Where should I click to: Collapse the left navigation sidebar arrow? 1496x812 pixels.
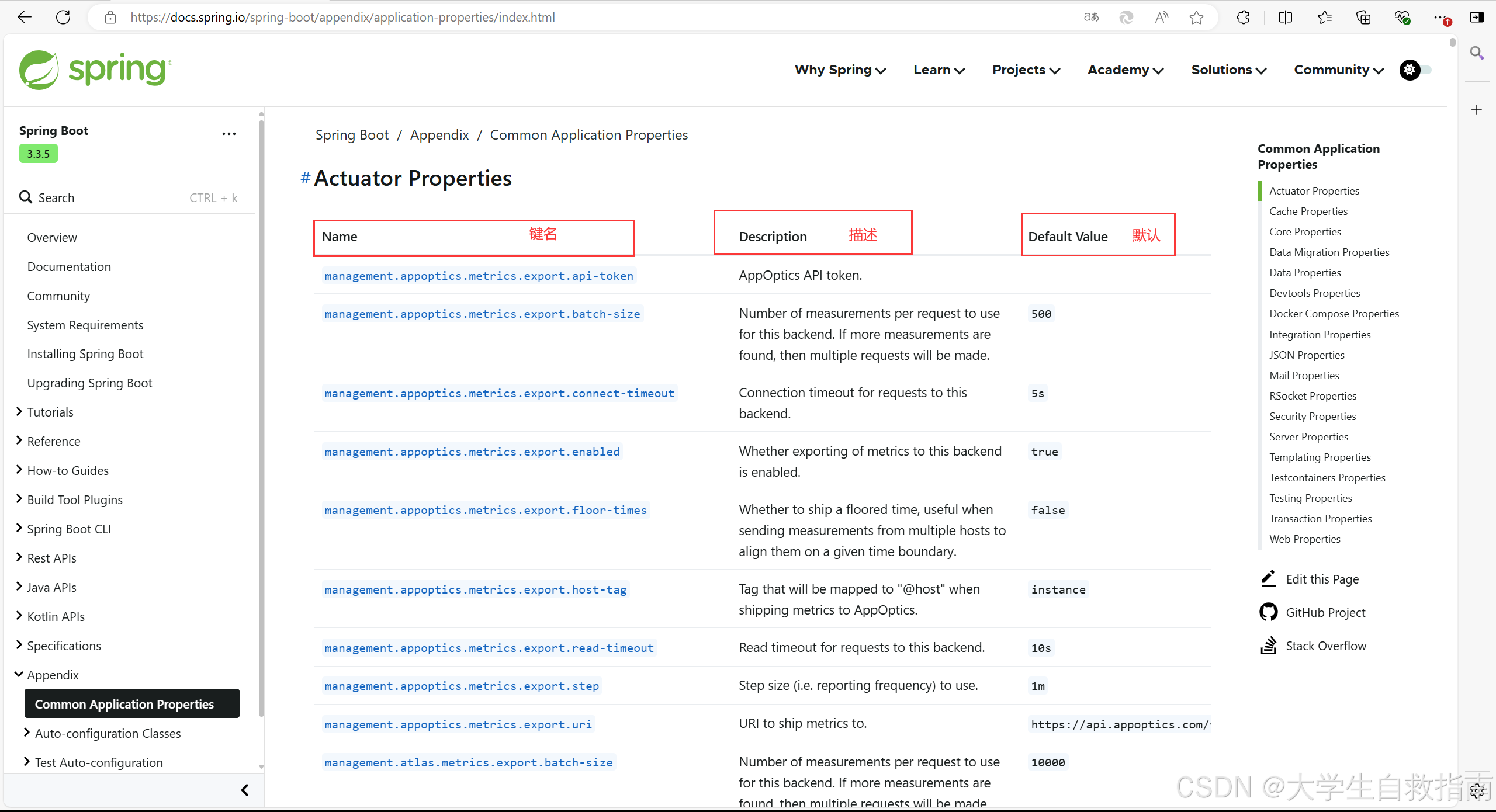pyautogui.click(x=245, y=790)
